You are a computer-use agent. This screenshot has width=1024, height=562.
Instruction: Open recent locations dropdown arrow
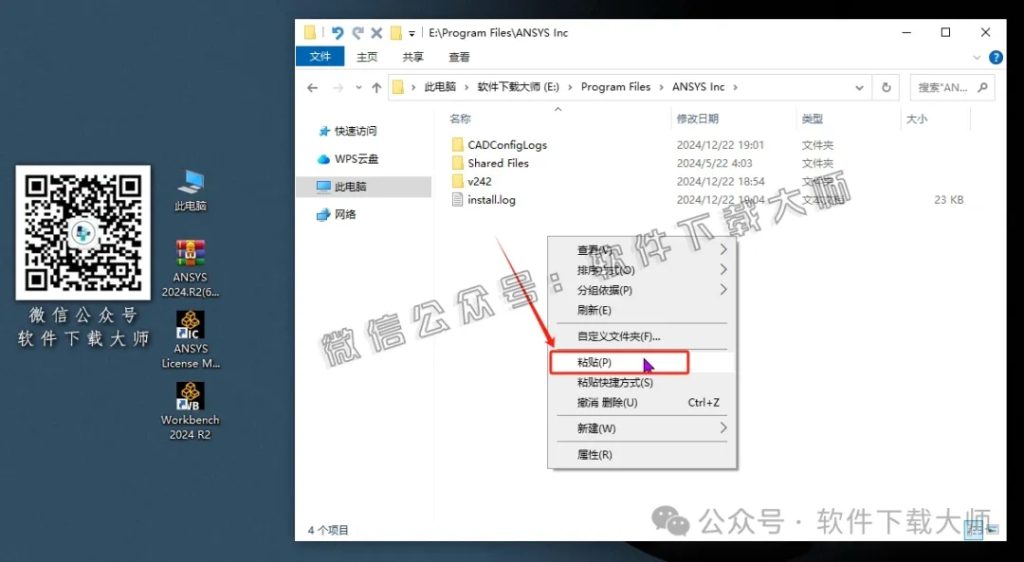click(359, 87)
